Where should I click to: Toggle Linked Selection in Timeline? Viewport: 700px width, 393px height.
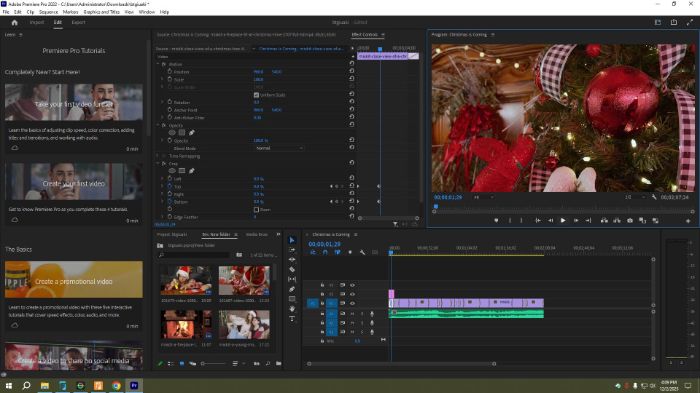(337, 252)
